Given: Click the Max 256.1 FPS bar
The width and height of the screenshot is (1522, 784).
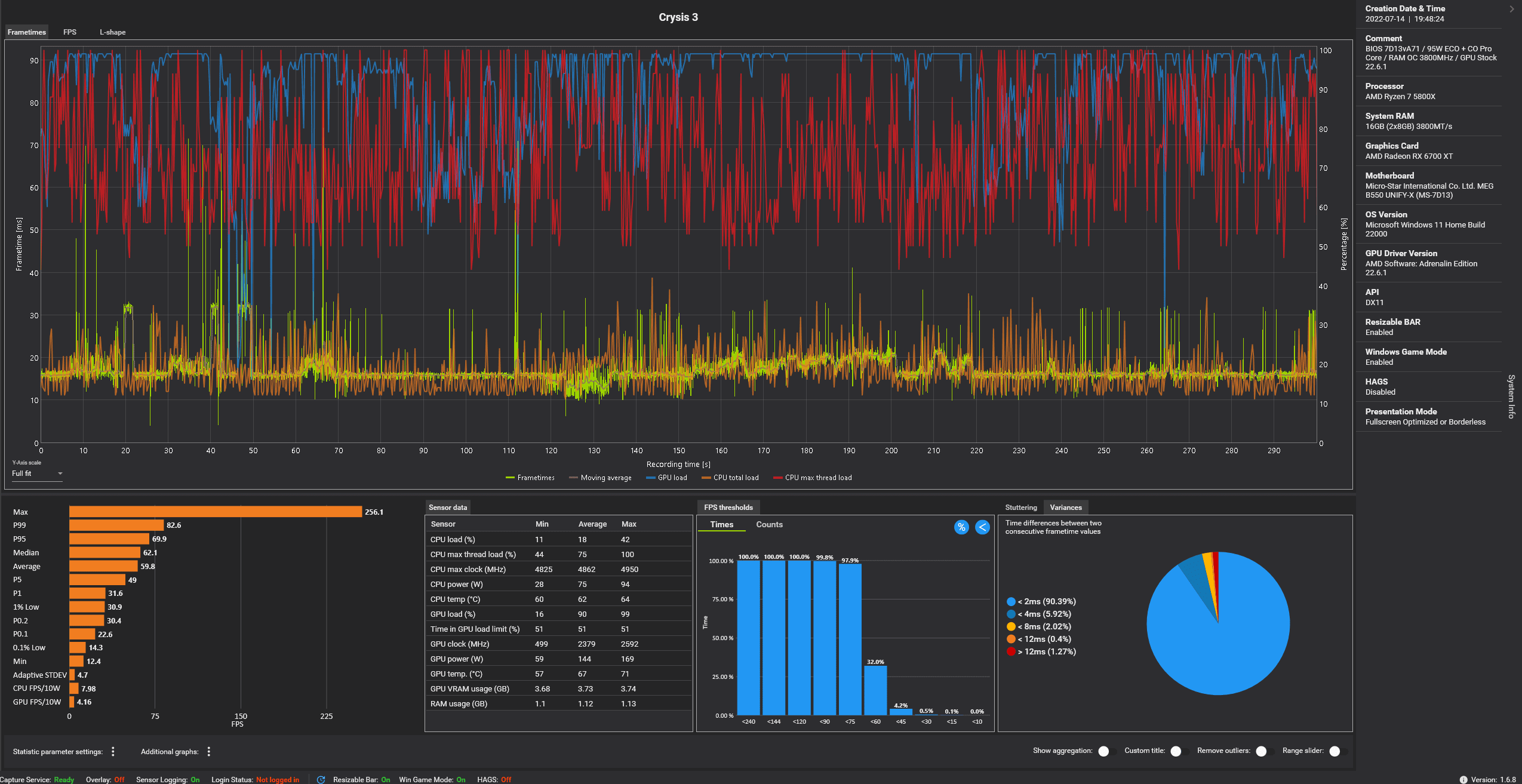Looking at the screenshot, I should point(216,512).
